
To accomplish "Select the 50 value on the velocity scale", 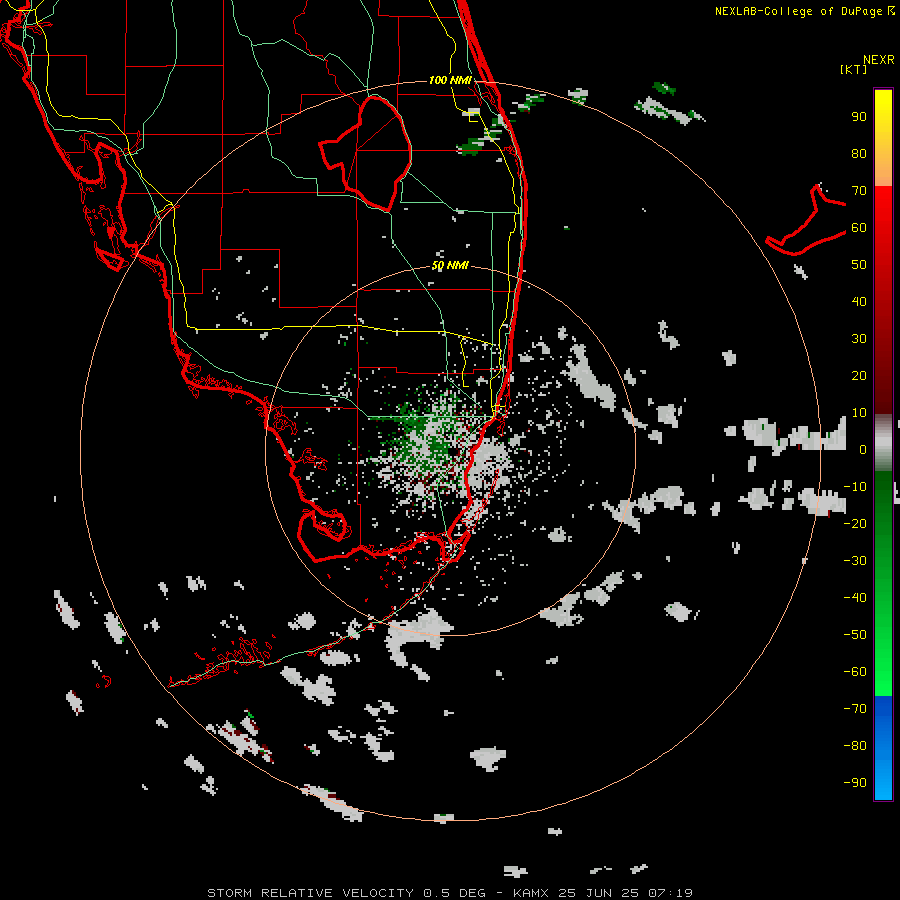I will point(859,265).
